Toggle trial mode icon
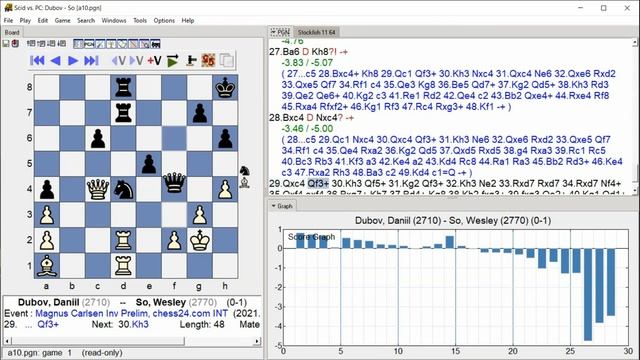Screen dimensions: 640x360 click(191, 60)
